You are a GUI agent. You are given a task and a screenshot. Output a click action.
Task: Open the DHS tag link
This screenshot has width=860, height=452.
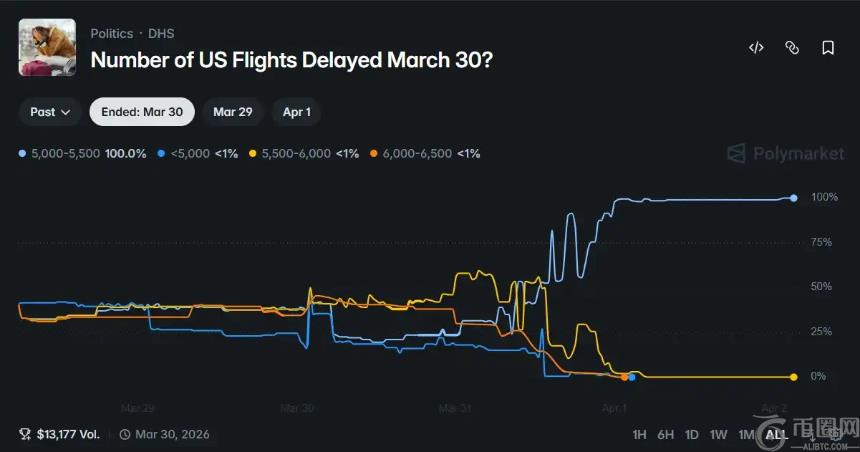point(161,33)
